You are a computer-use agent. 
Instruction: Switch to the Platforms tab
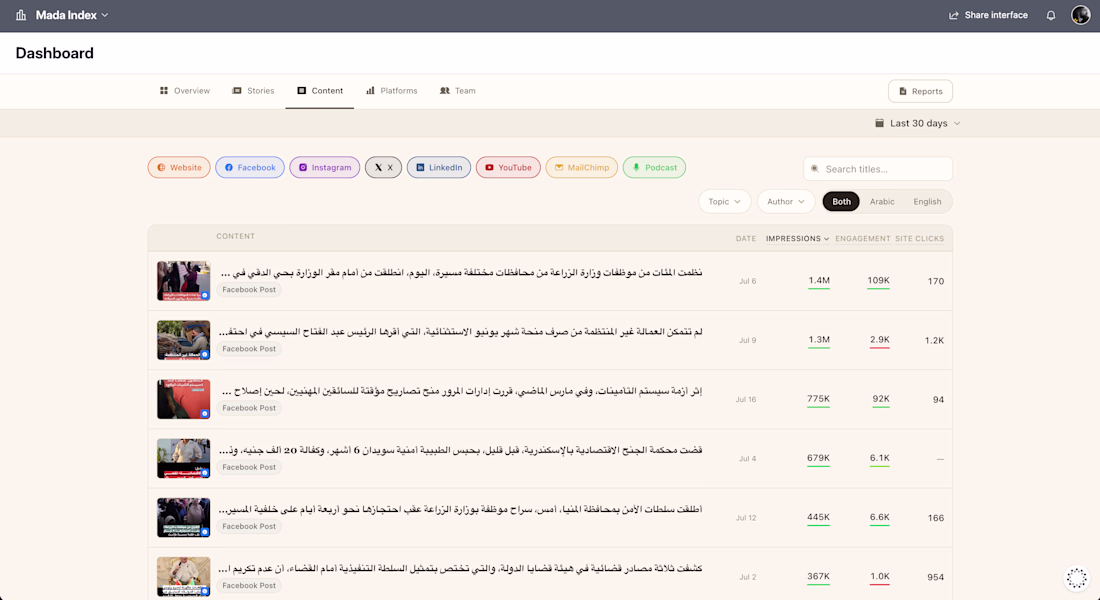(391, 91)
